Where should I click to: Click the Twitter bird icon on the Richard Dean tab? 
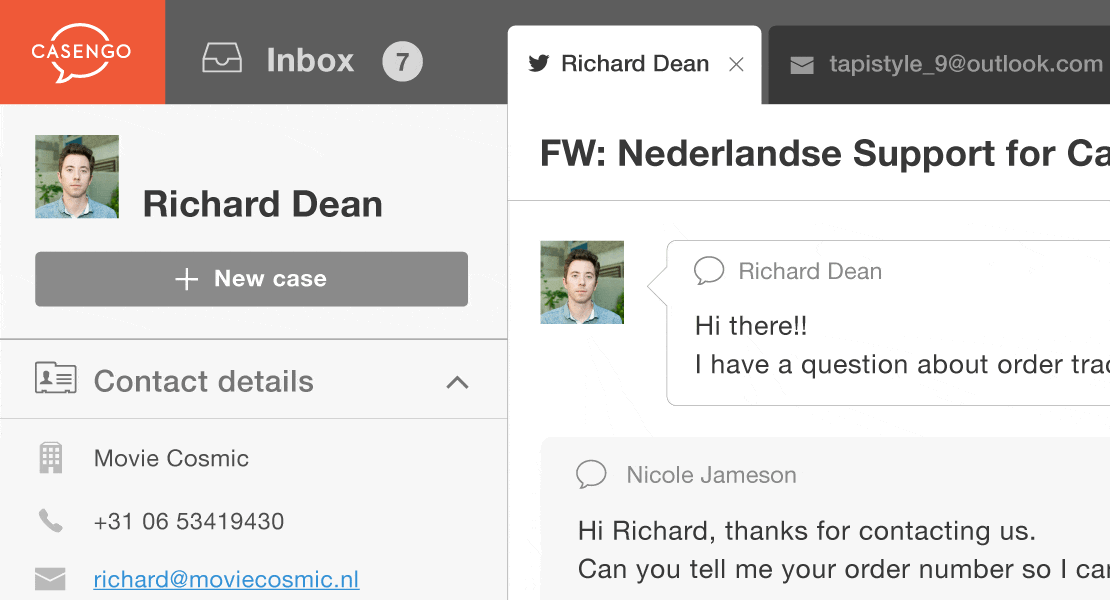(539, 64)
